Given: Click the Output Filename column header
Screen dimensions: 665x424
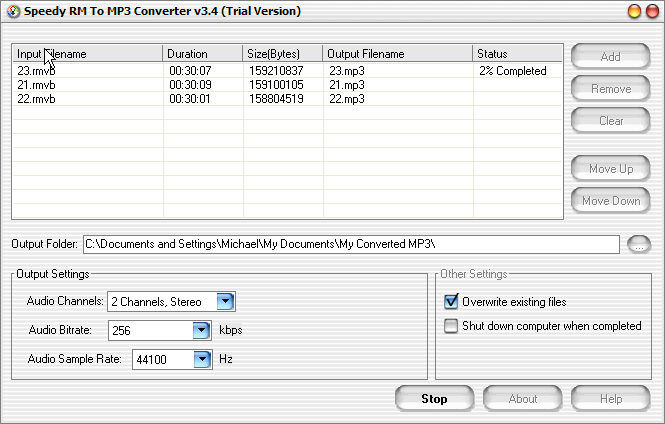Looking at the screenshot, I should pyautogui.click(x=397, y=54).
